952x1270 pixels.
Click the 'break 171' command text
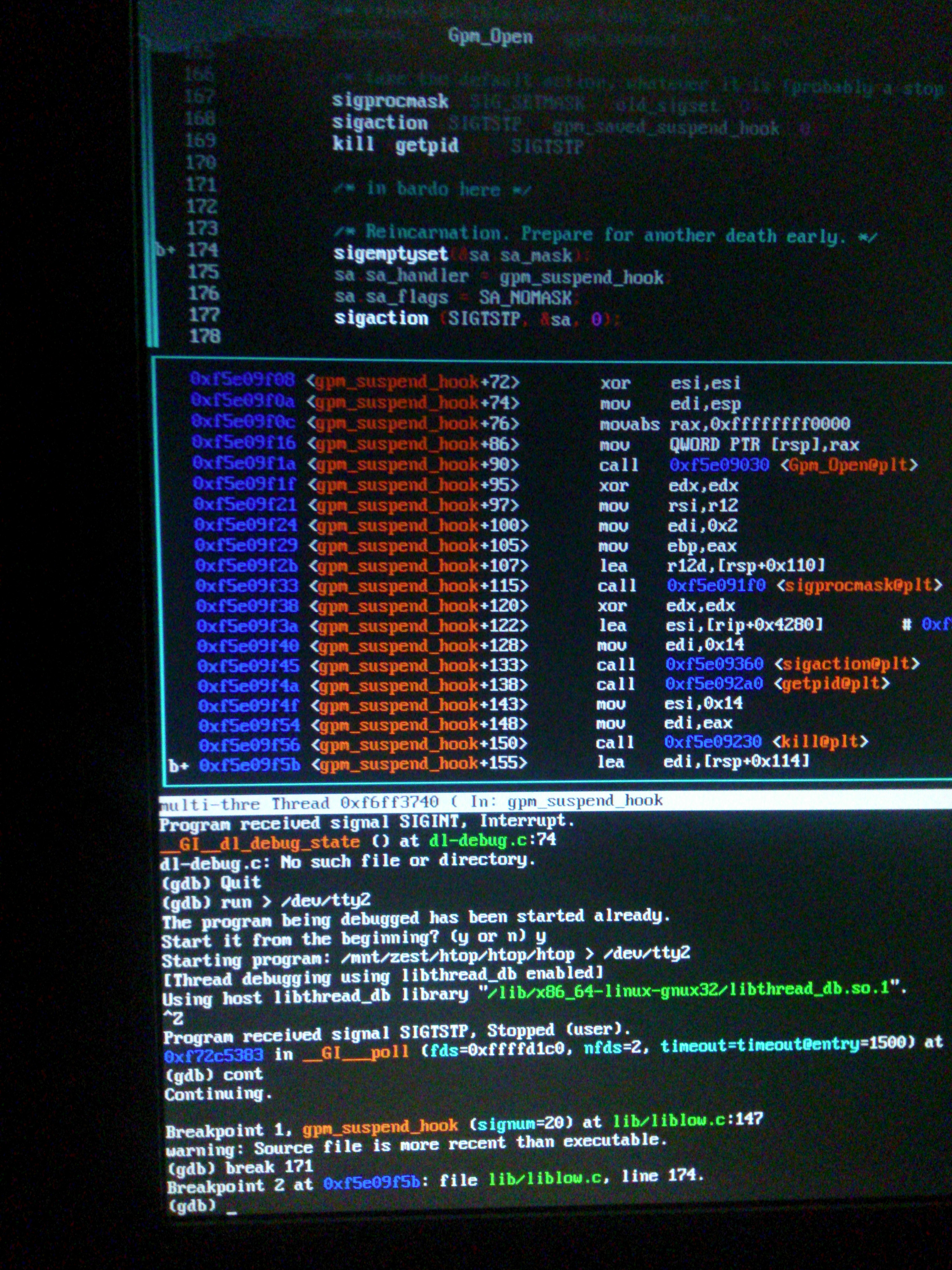coord(270,1167)
